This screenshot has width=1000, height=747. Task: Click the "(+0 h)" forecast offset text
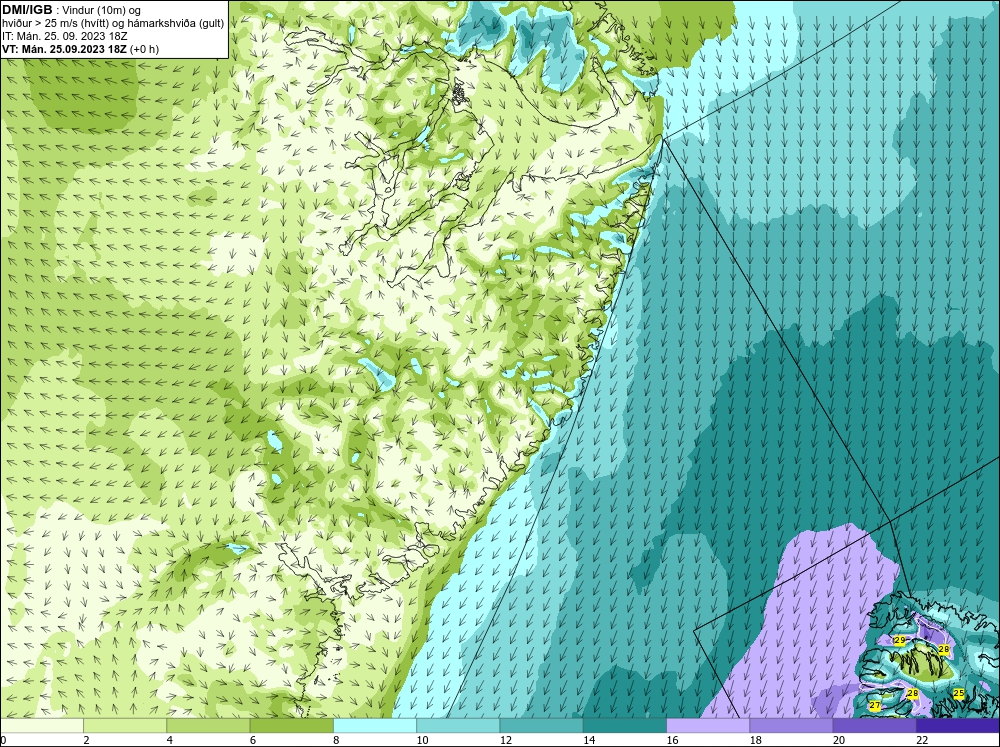(x=144, y=49)
